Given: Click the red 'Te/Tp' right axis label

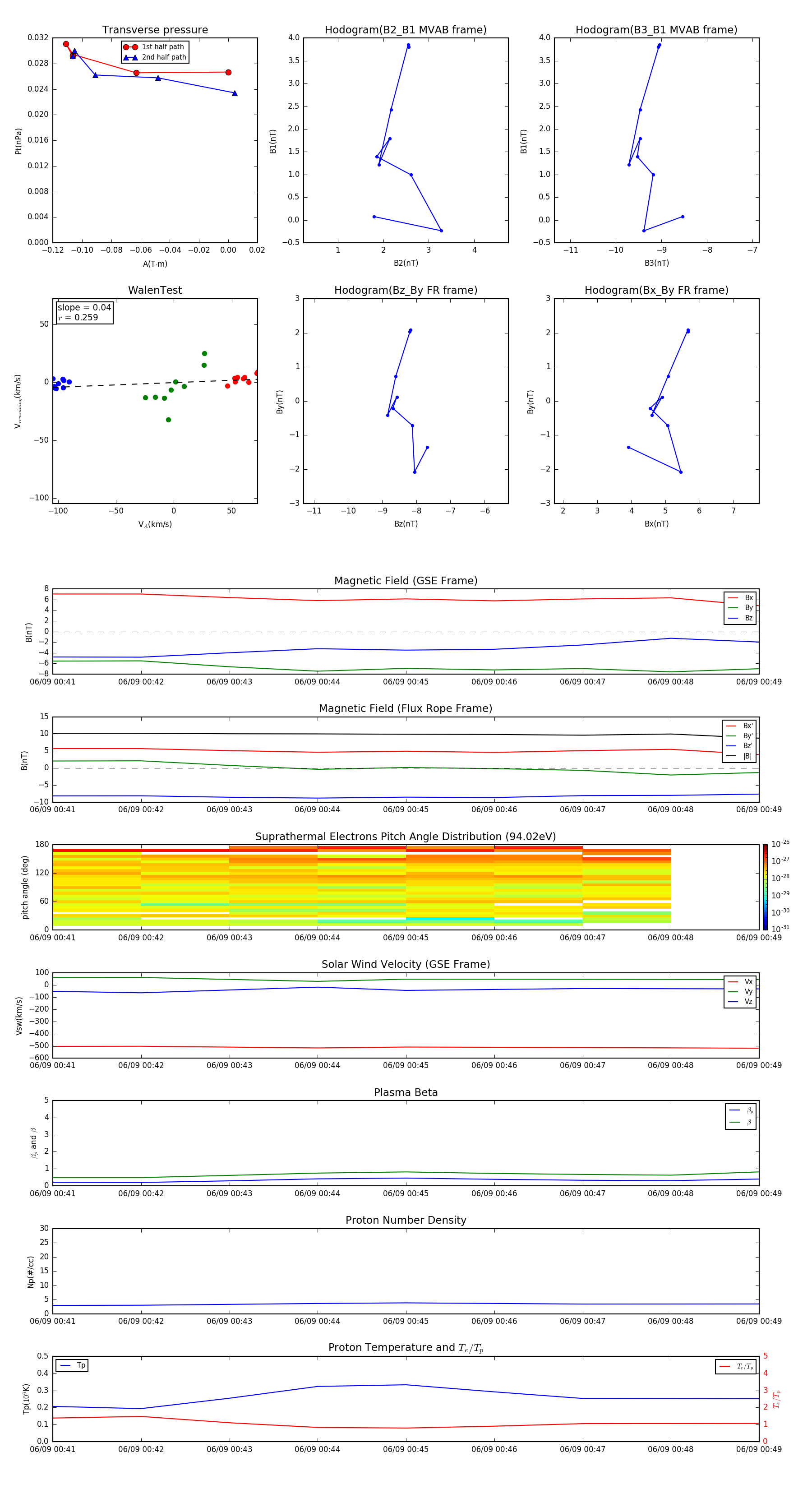Looking at the screenshot, I should click(777, 1399).
